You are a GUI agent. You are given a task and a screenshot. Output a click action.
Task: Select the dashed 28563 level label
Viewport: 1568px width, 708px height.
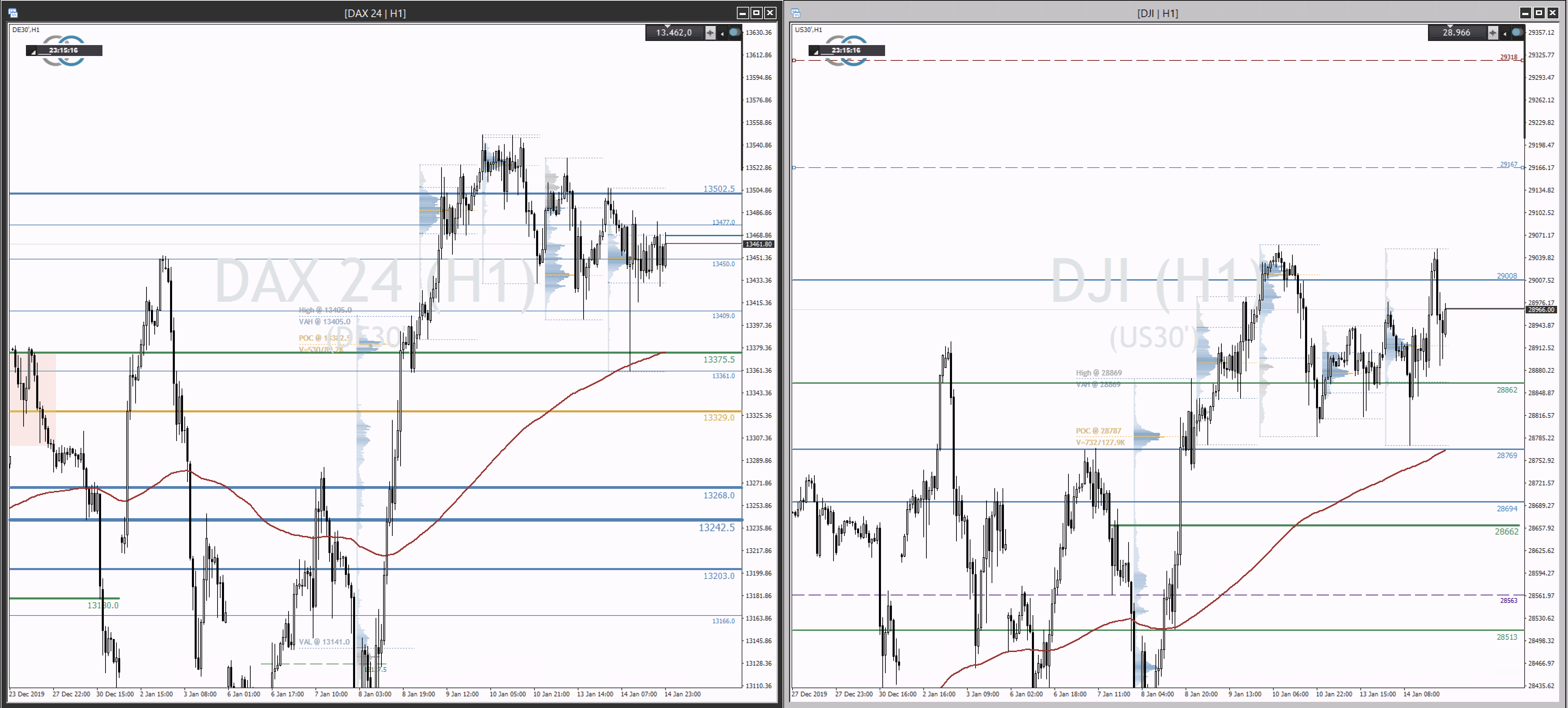(1508, 600)
